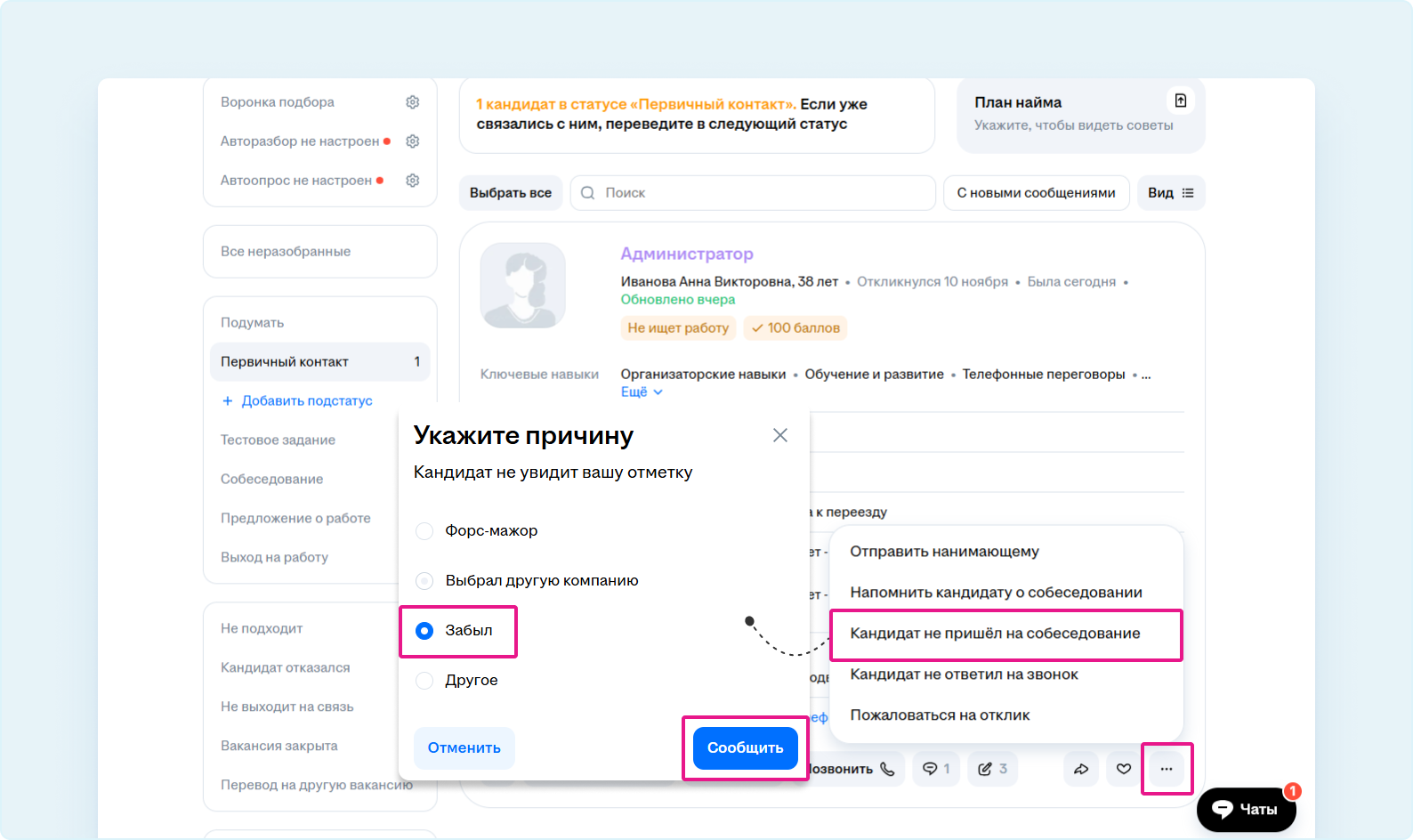Open gear settings for Автоопрос не настроен

pyautogui.click(x=412, y=181)
